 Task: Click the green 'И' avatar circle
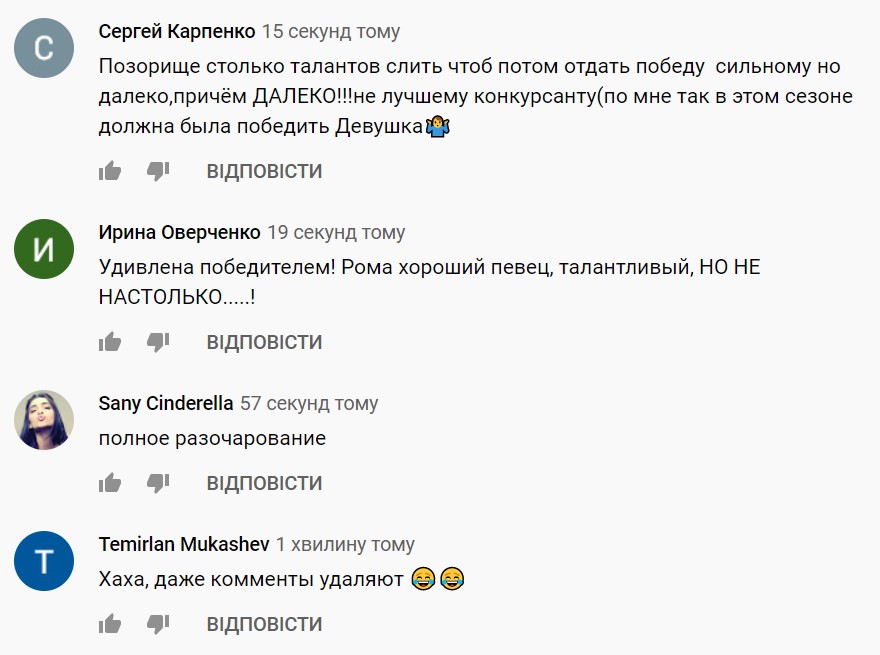[44, 249]
